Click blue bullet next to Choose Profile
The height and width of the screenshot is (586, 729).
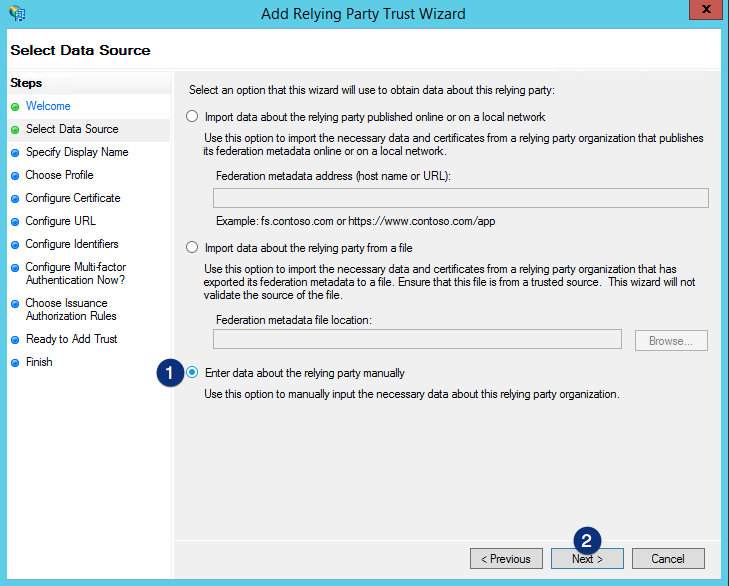(x=15, y=176)
